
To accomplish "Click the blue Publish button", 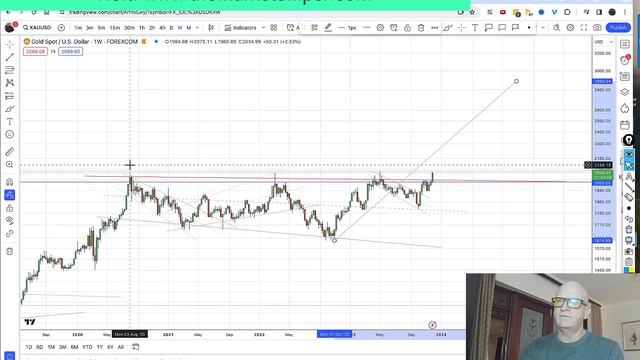I will pyautogui.click(x=618, y=28).
